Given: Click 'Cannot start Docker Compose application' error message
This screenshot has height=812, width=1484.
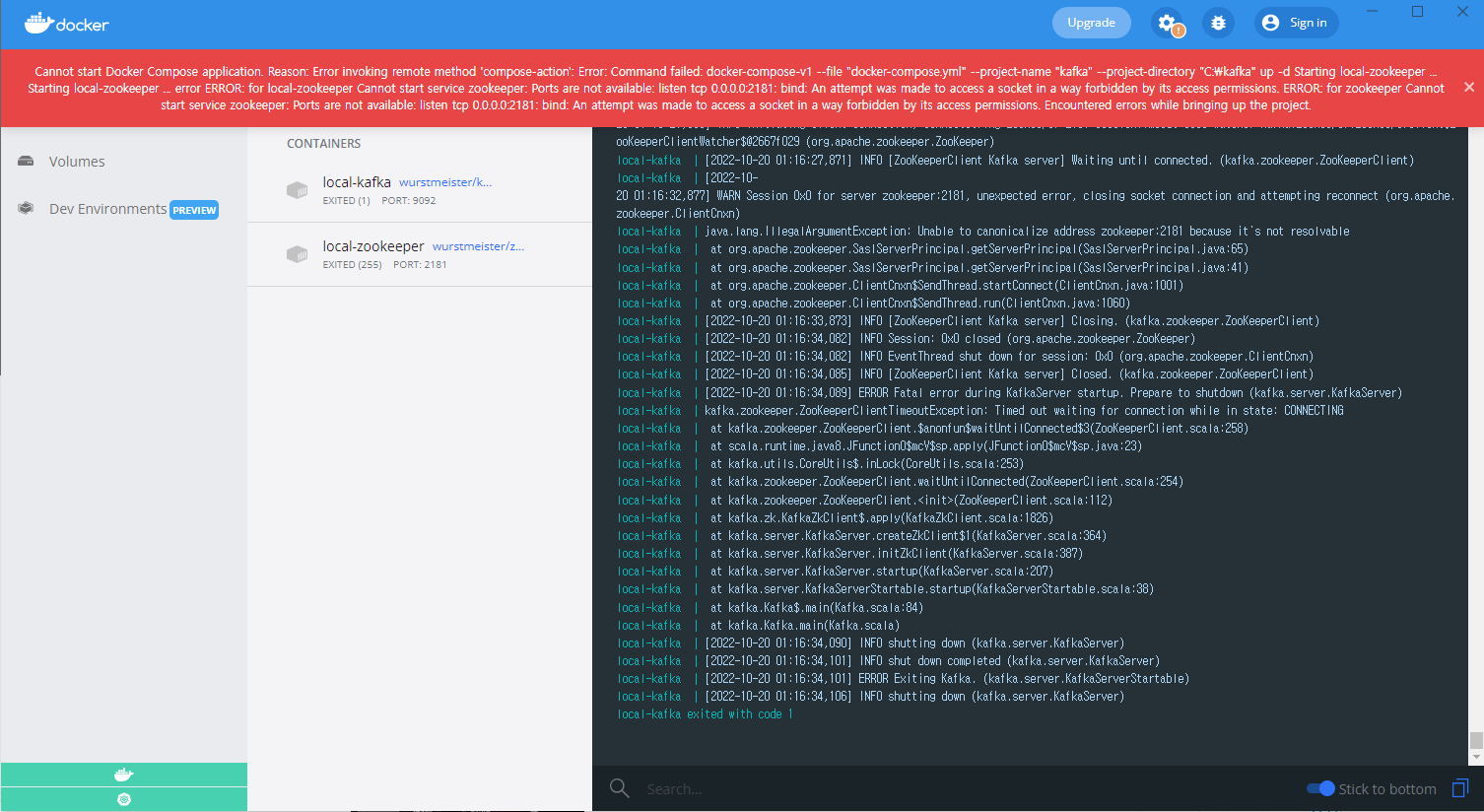Looking at the screenshot, I should pos(736,88).
